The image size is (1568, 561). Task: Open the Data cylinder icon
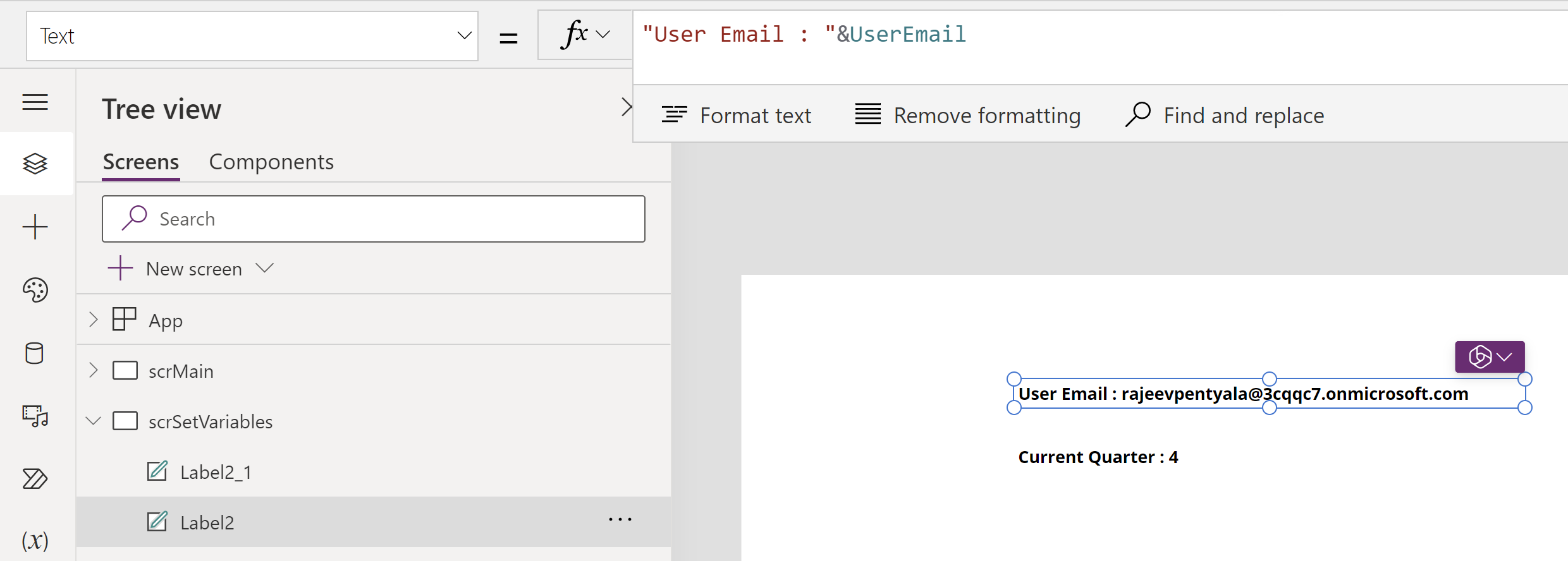(x=35, y=353)
